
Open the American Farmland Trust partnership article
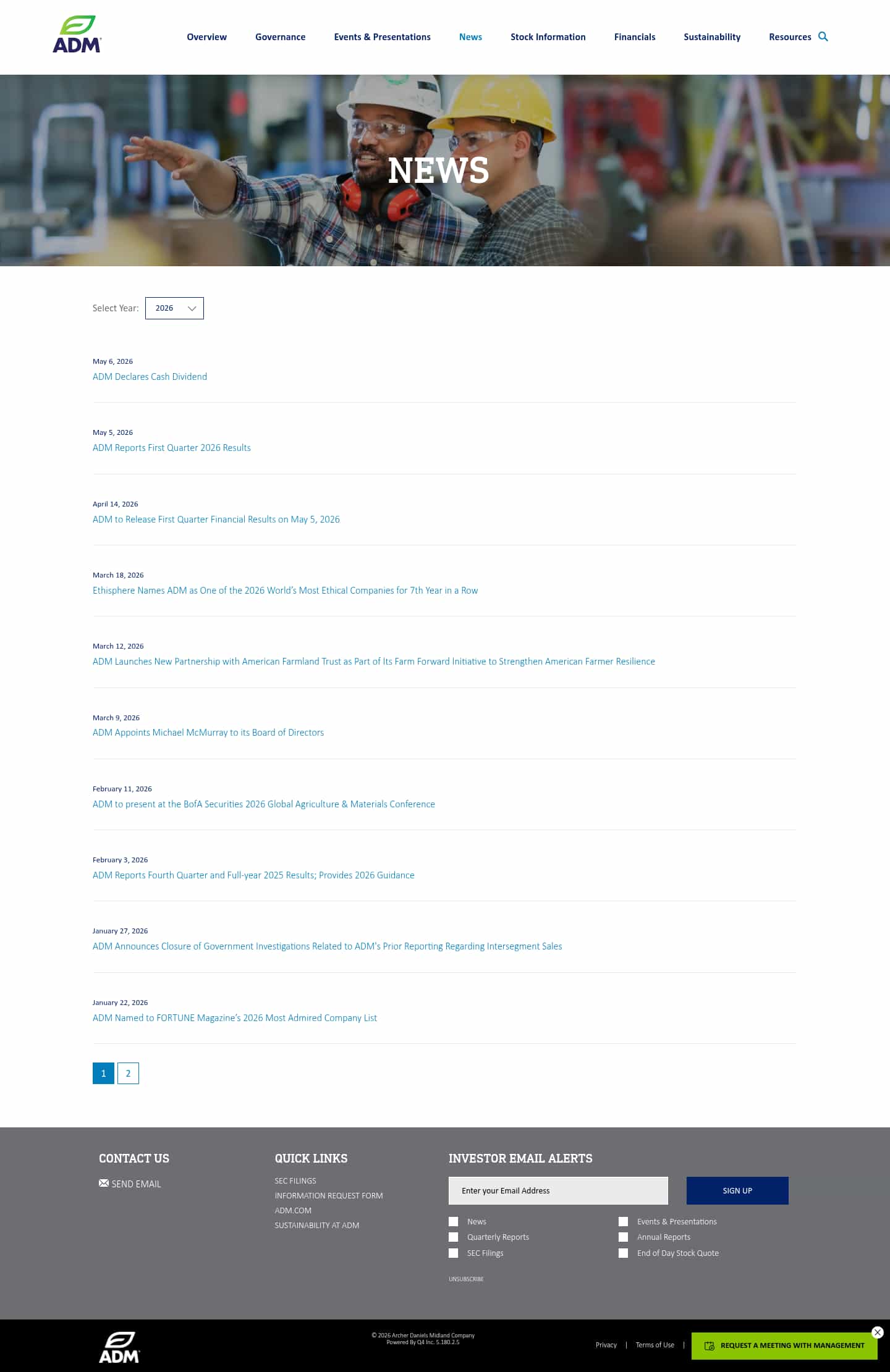[374, 662]
